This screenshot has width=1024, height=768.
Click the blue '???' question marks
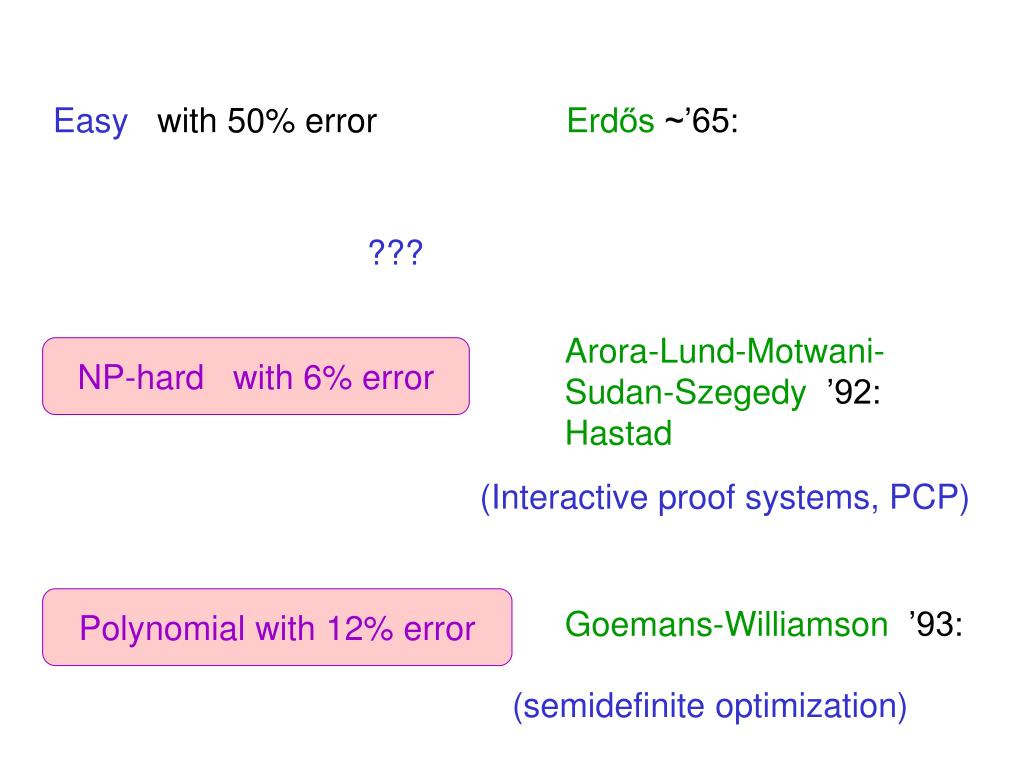click(x=396, y=252)
